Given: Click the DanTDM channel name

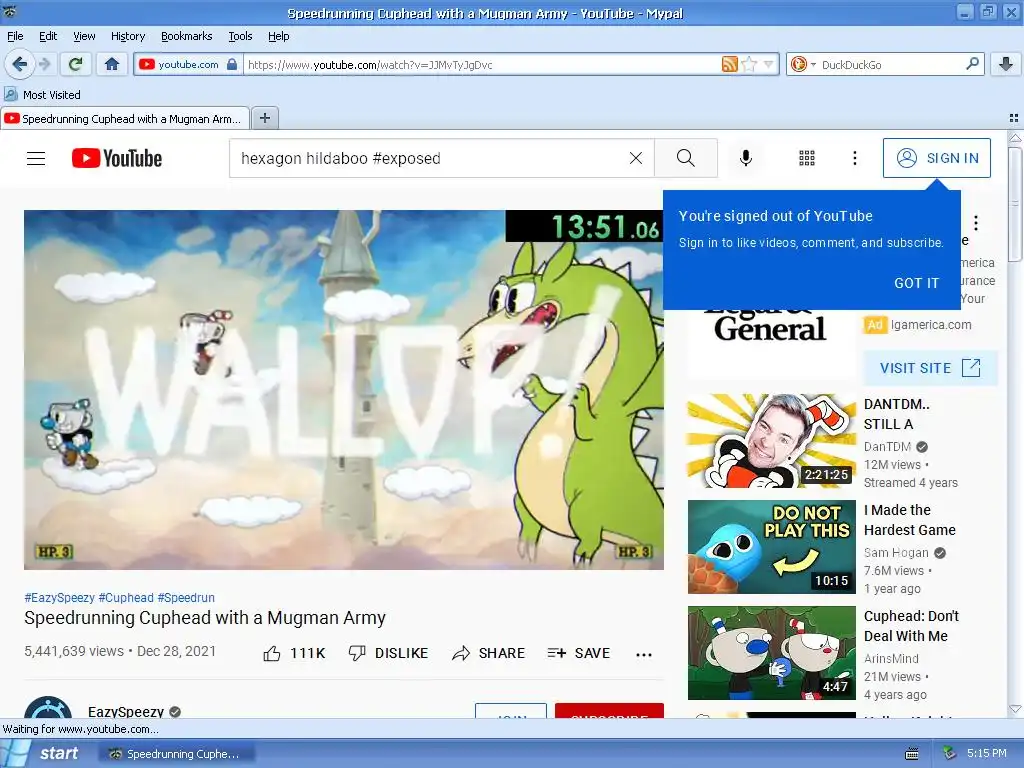Looking at the screenshot, I should click(x=888, y=447).
